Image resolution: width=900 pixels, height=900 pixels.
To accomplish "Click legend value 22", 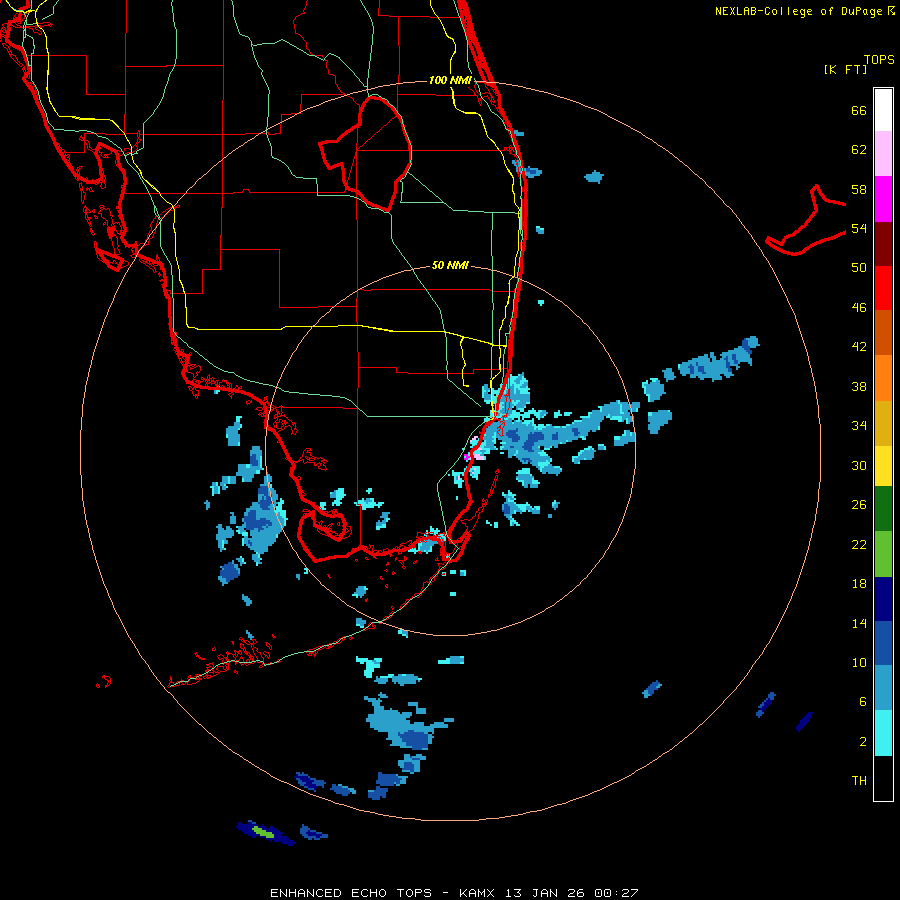I will [x=859, y=545].
